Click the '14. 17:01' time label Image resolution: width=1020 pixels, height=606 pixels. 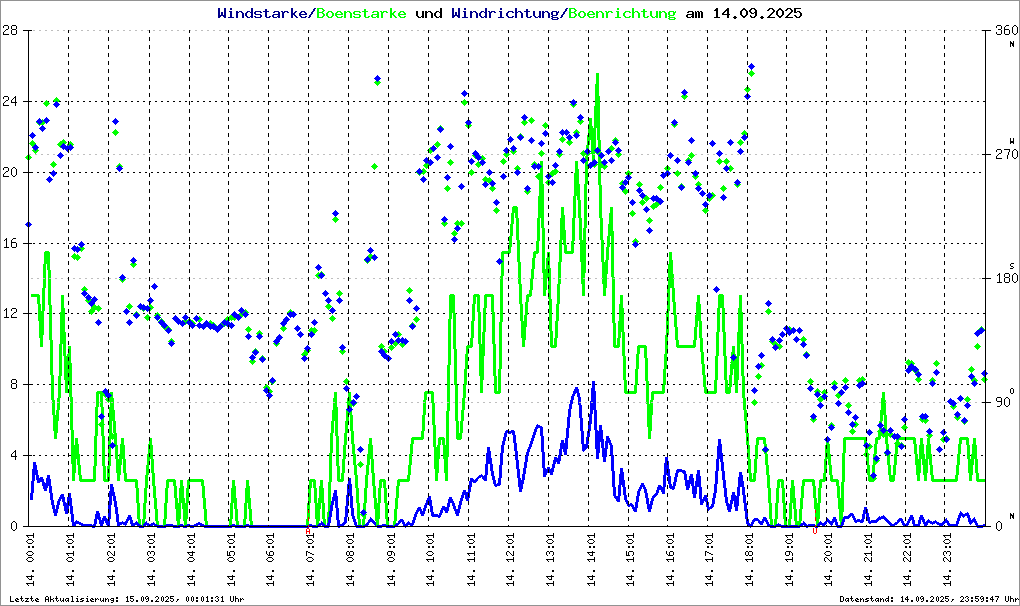pos(710,560)
